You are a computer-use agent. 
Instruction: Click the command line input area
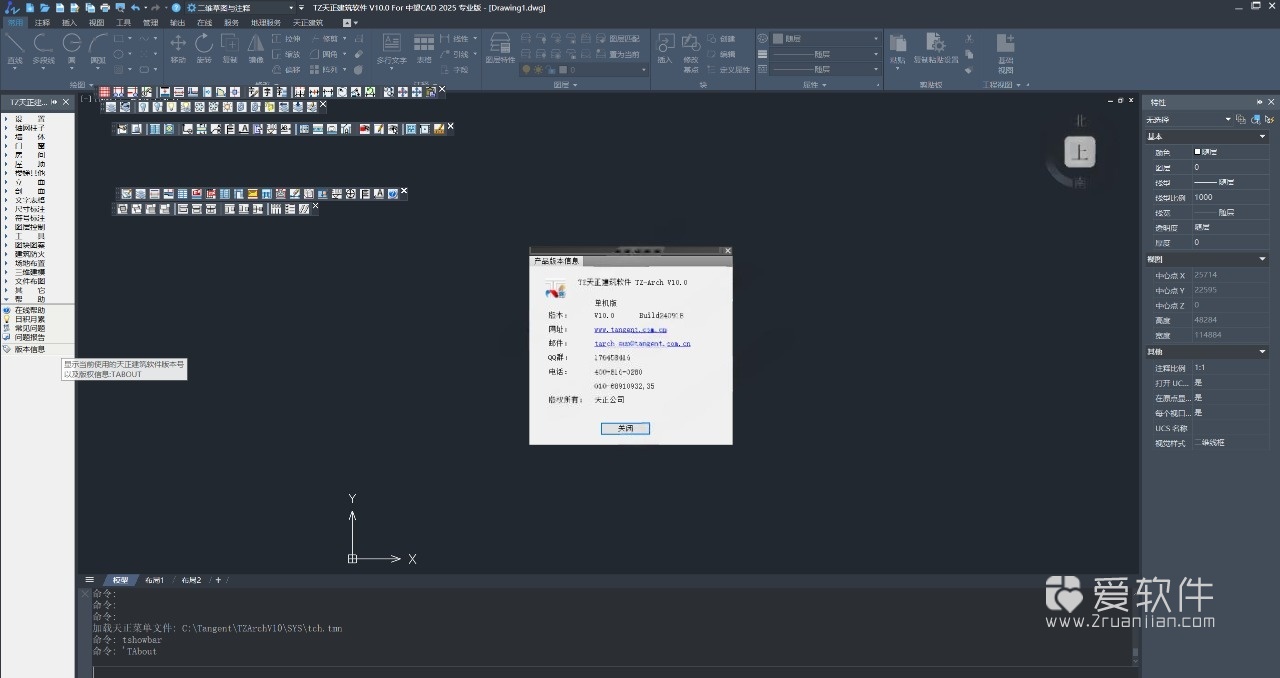point(610,670)
